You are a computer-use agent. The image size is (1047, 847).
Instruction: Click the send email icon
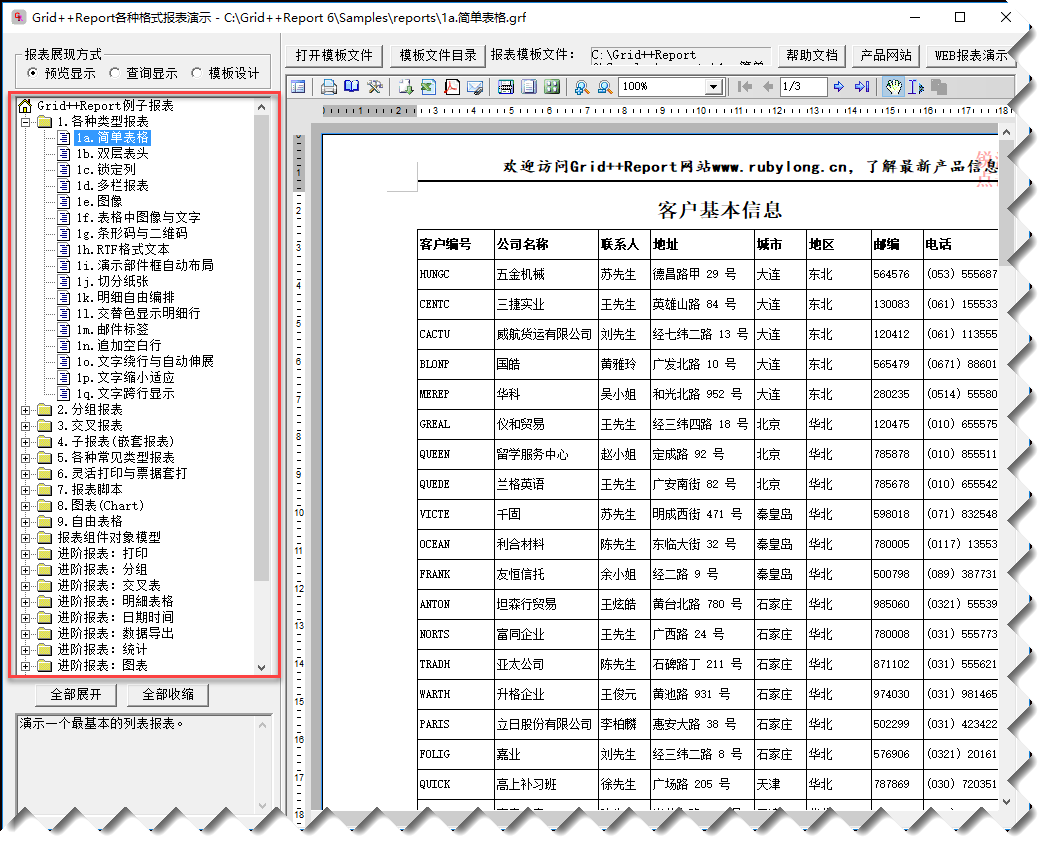475,87
